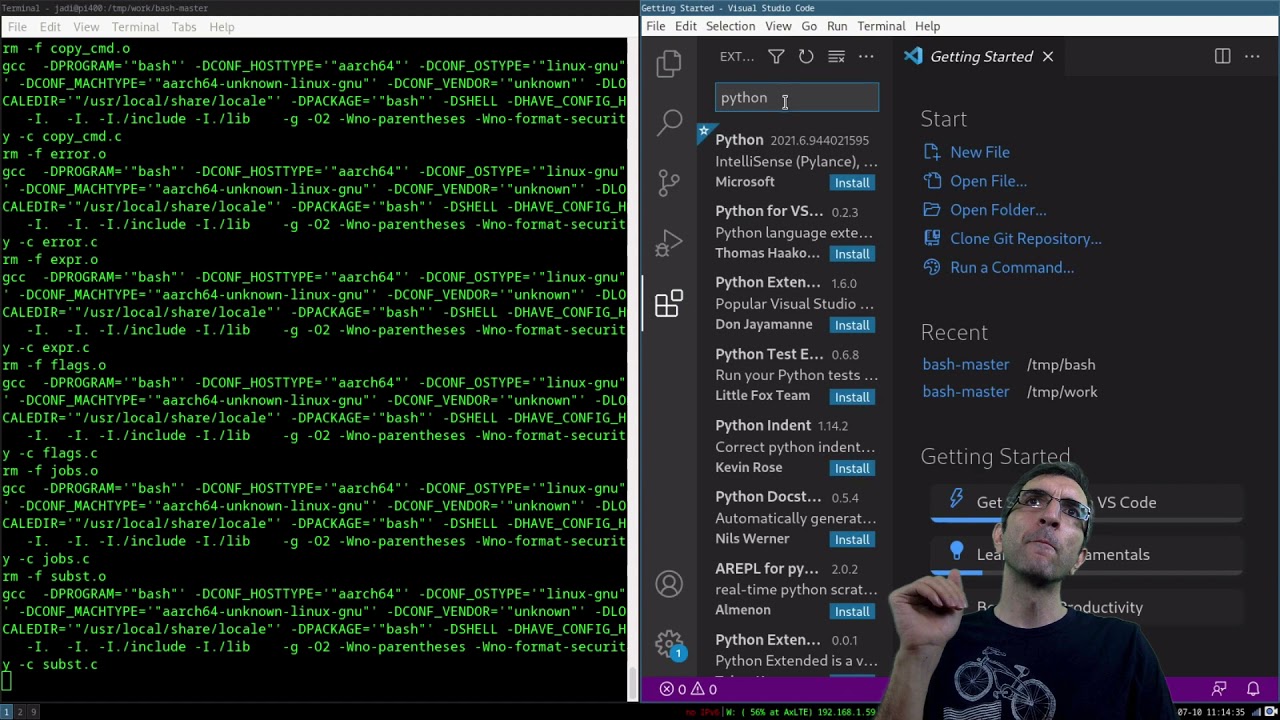Viewport: 1280px width, 720px height.
Task: Install Python for VSCode by Thomas Haakon
Action: (852, 254)
